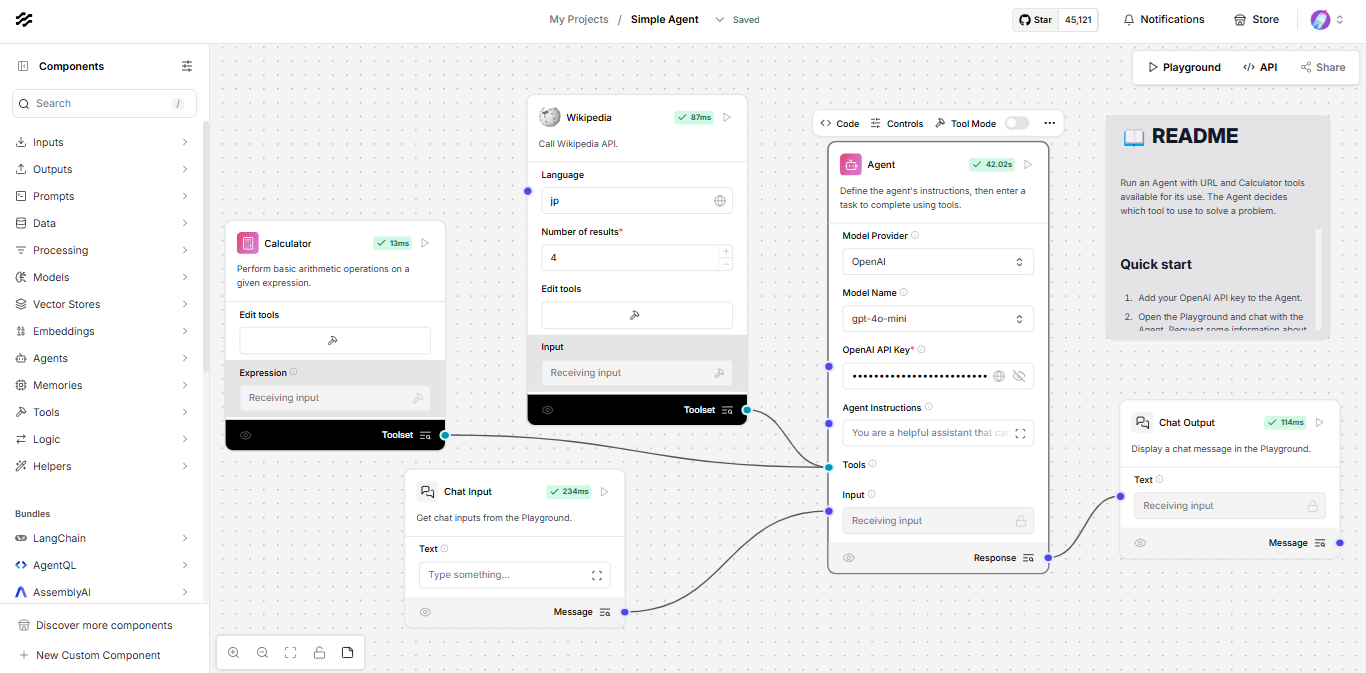
Task: Open the component filter settings icon
Action: pyautogui.click(x=187, y=66)
